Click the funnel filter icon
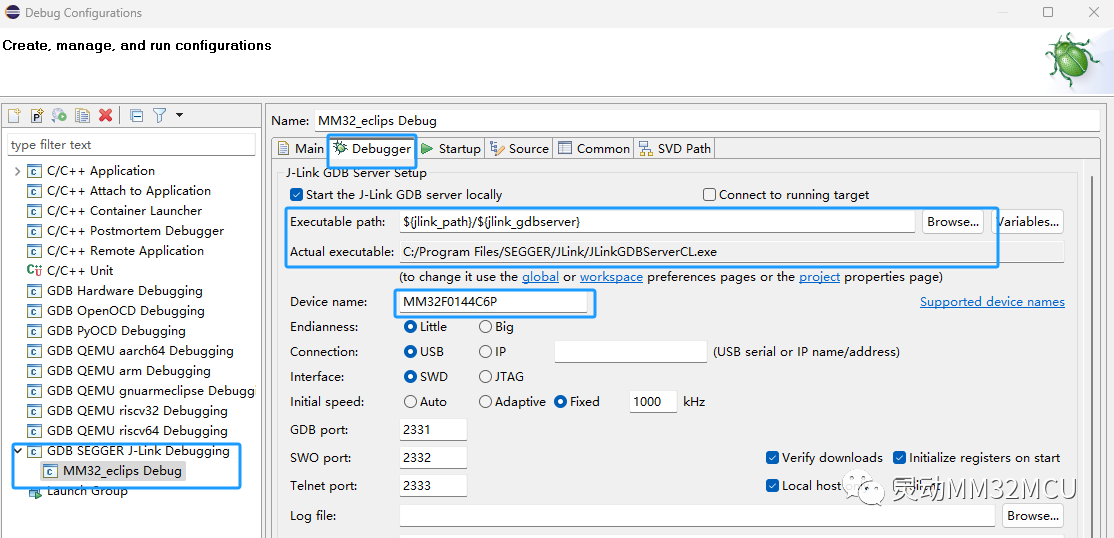Screen dimensions: 1114x538 159,116
